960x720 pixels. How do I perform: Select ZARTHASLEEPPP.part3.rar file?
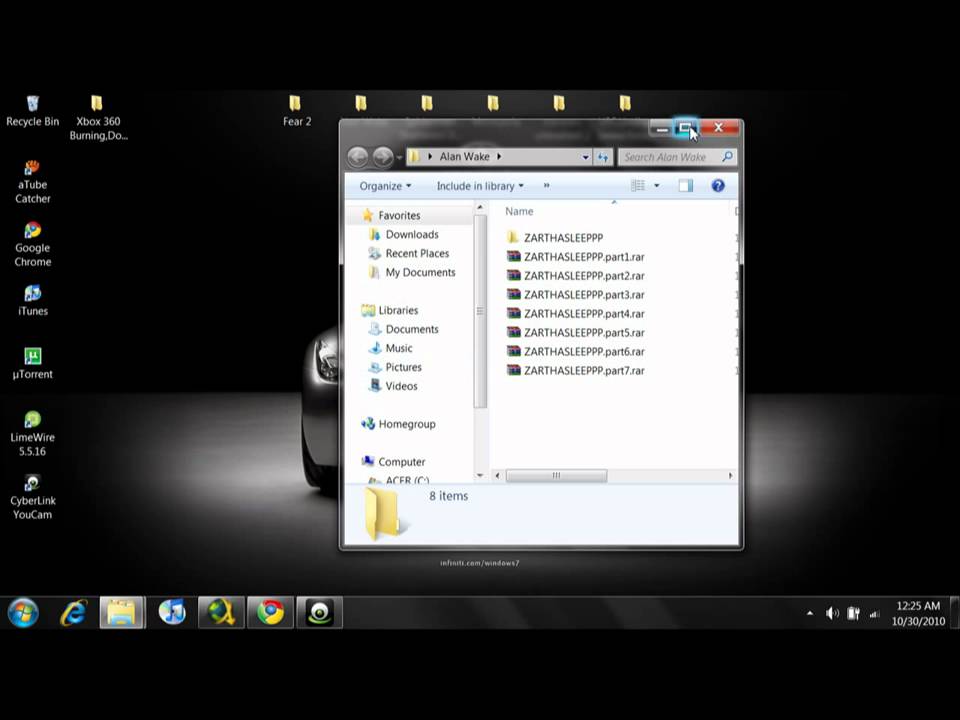click(x=583, y=294)
